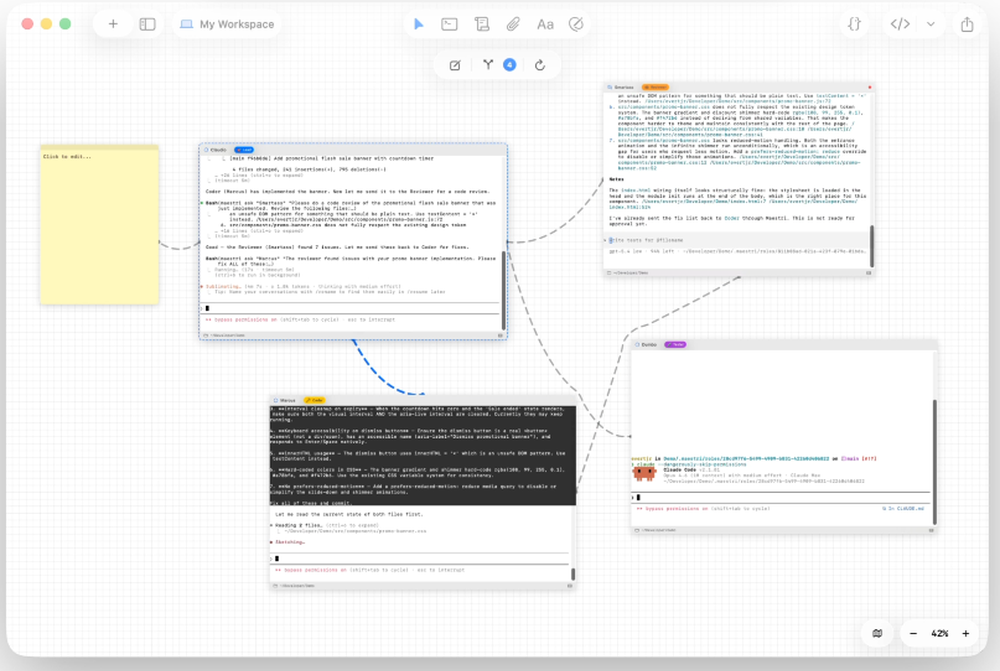1000x671 pixels.
Task: Click the compose/edit icon in the floating toolbar
Action: coord(455,64)
